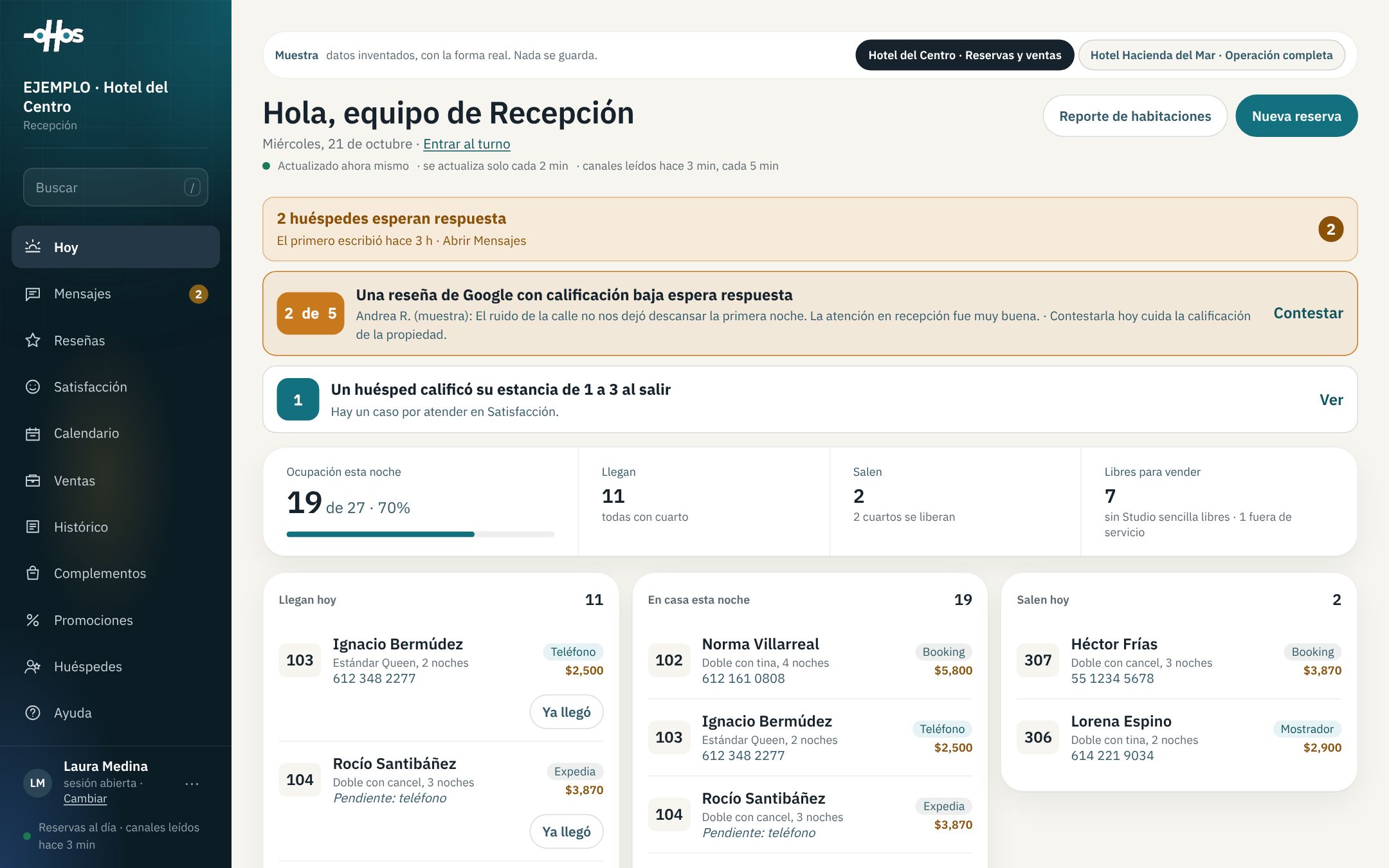Click the Reseñas star icon
Image resolution: width=1389 pixels, height=868 pixels.
coord(33,340)
